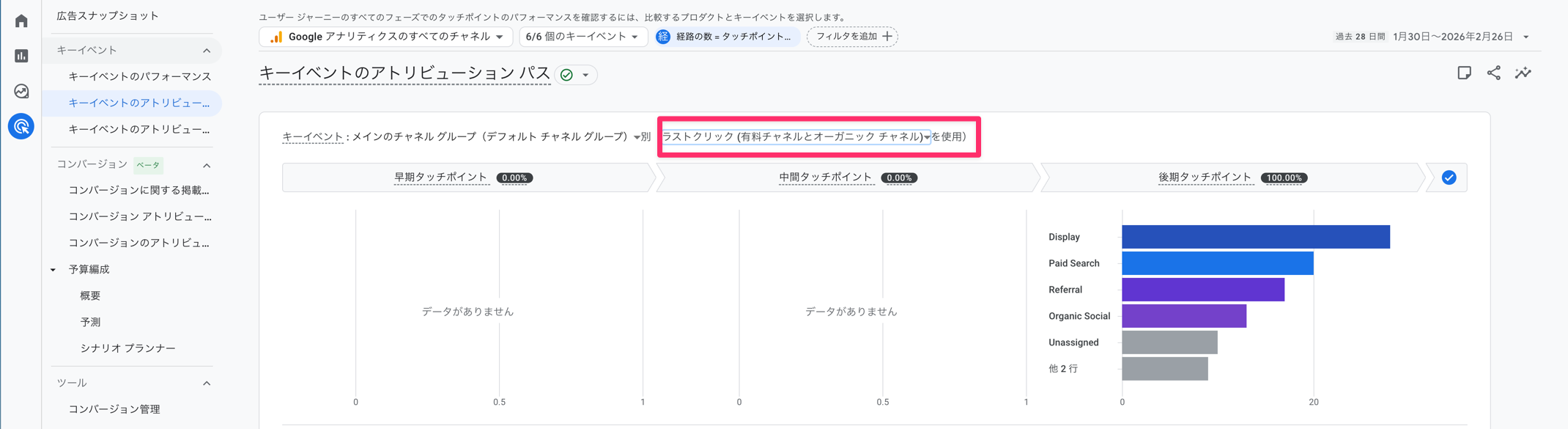Toggle the blue checkmark after 後期タッチポイント

click(x=1449, y=177)
